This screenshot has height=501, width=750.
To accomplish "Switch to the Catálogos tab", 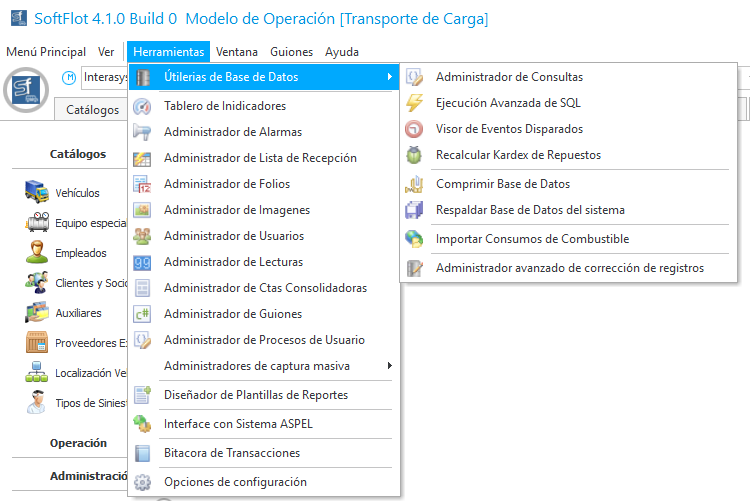I will point(93,110).
